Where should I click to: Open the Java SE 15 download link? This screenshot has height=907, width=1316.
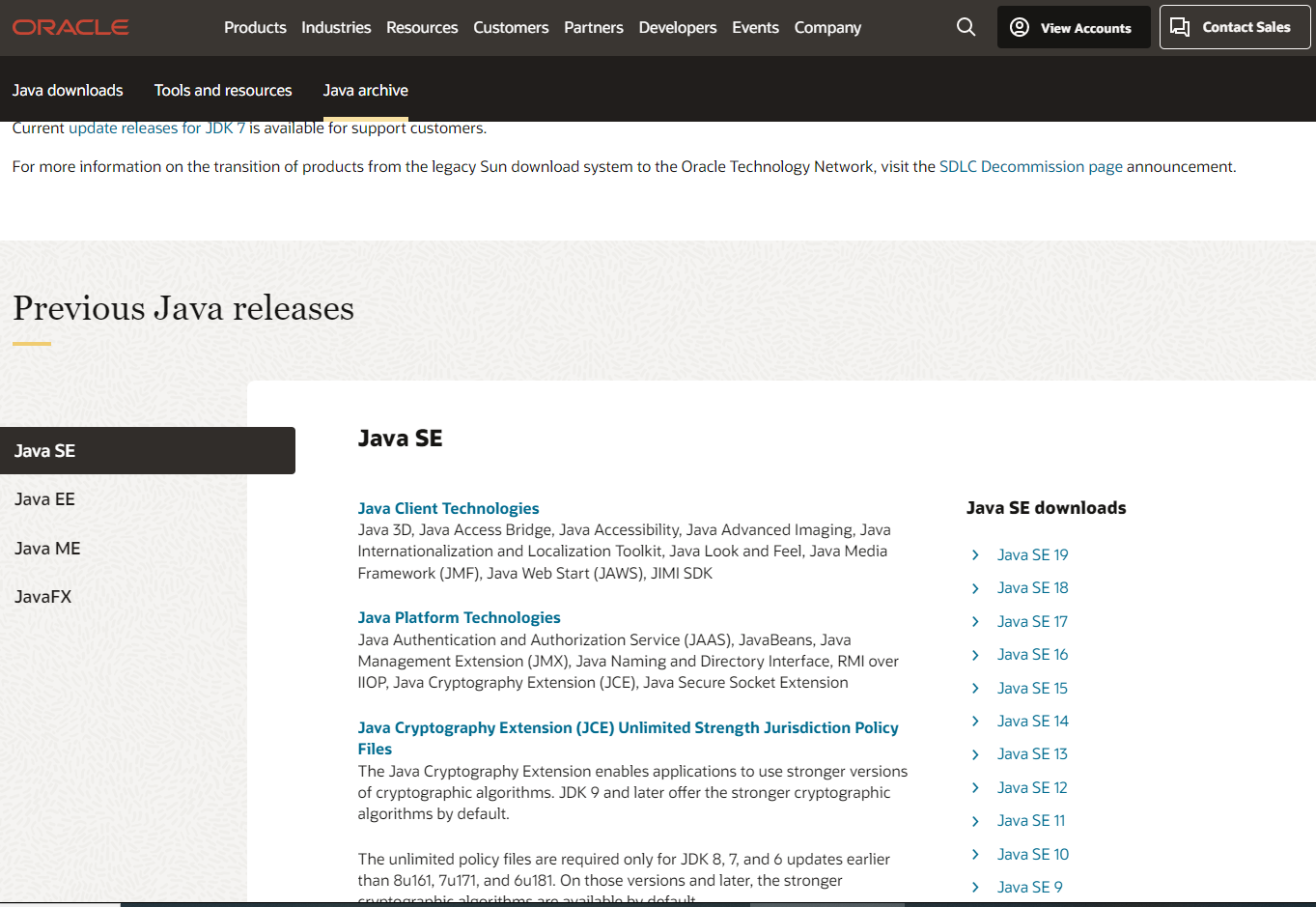pyautogui.click(x=1032, y=688)
